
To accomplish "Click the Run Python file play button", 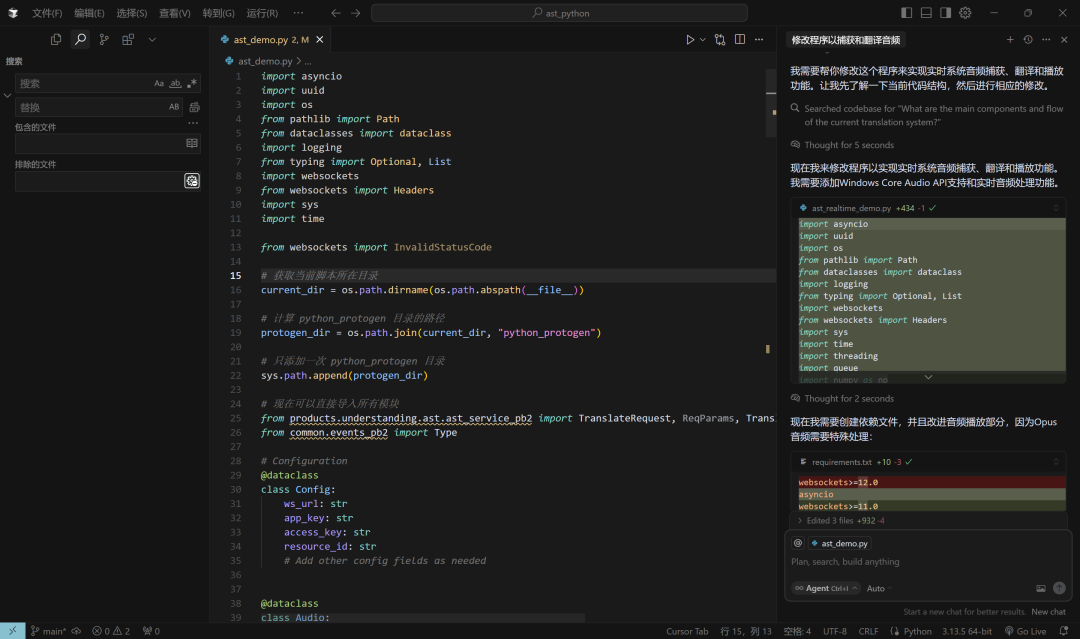I will [x=690, y=40].
